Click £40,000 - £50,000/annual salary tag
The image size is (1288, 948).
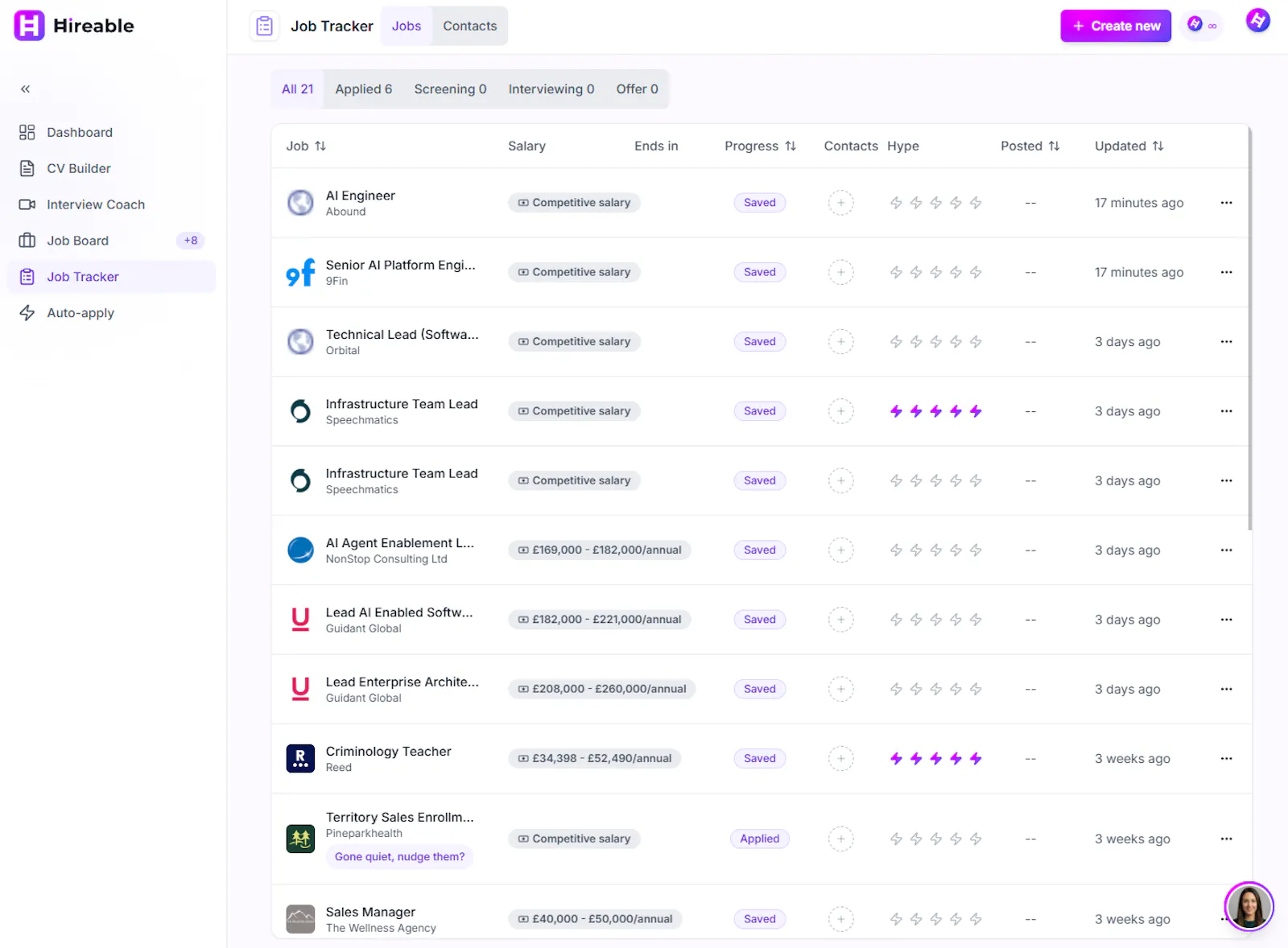click(595, 919)
